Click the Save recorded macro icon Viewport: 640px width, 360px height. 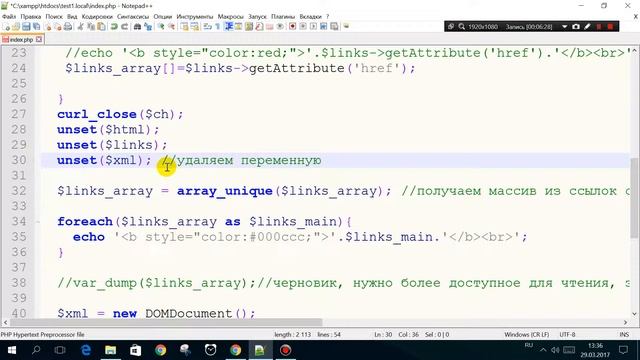coord(334,27)
